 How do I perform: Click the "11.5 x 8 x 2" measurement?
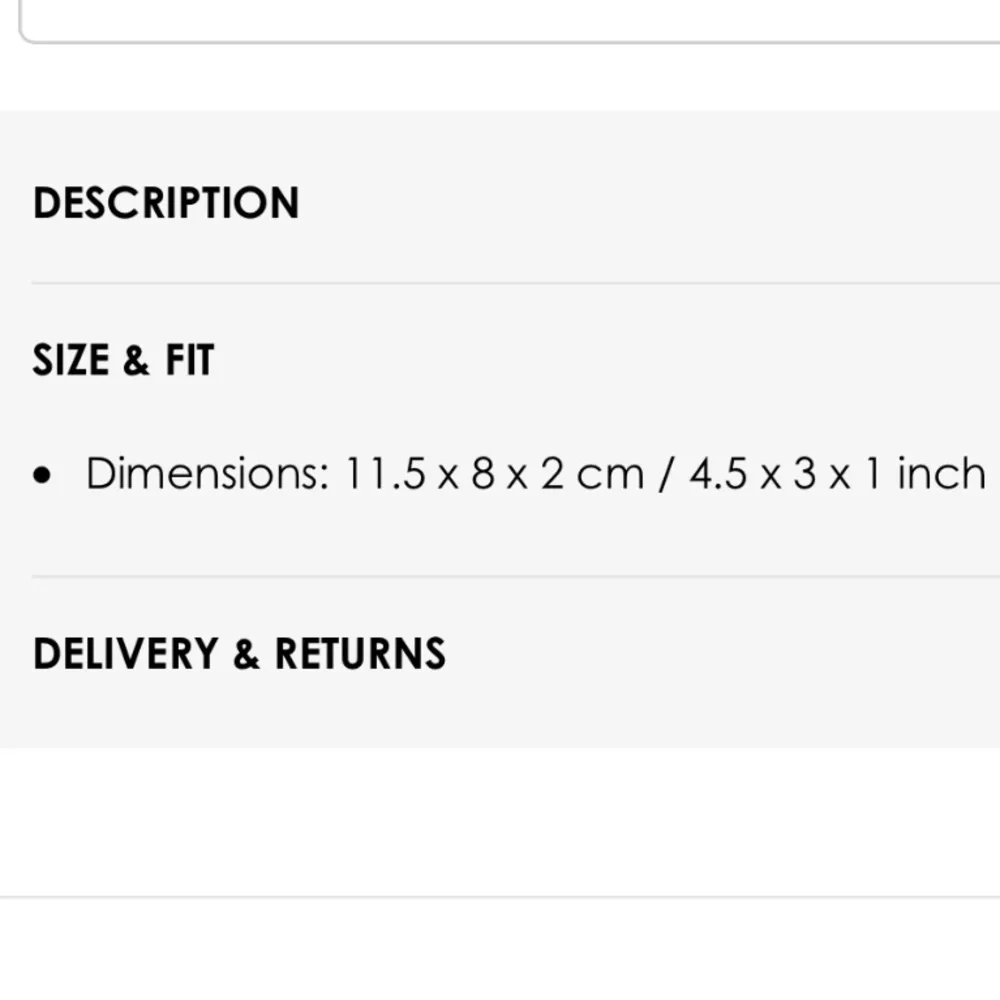(x=455, y=473)
